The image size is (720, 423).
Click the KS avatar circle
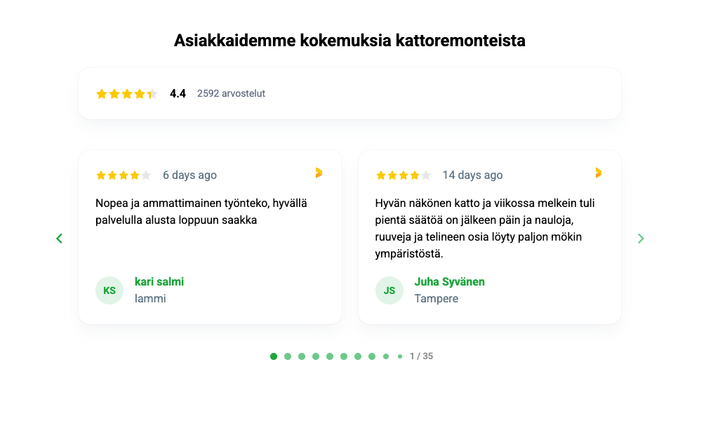pyautogui.click(x=109, y=290)
